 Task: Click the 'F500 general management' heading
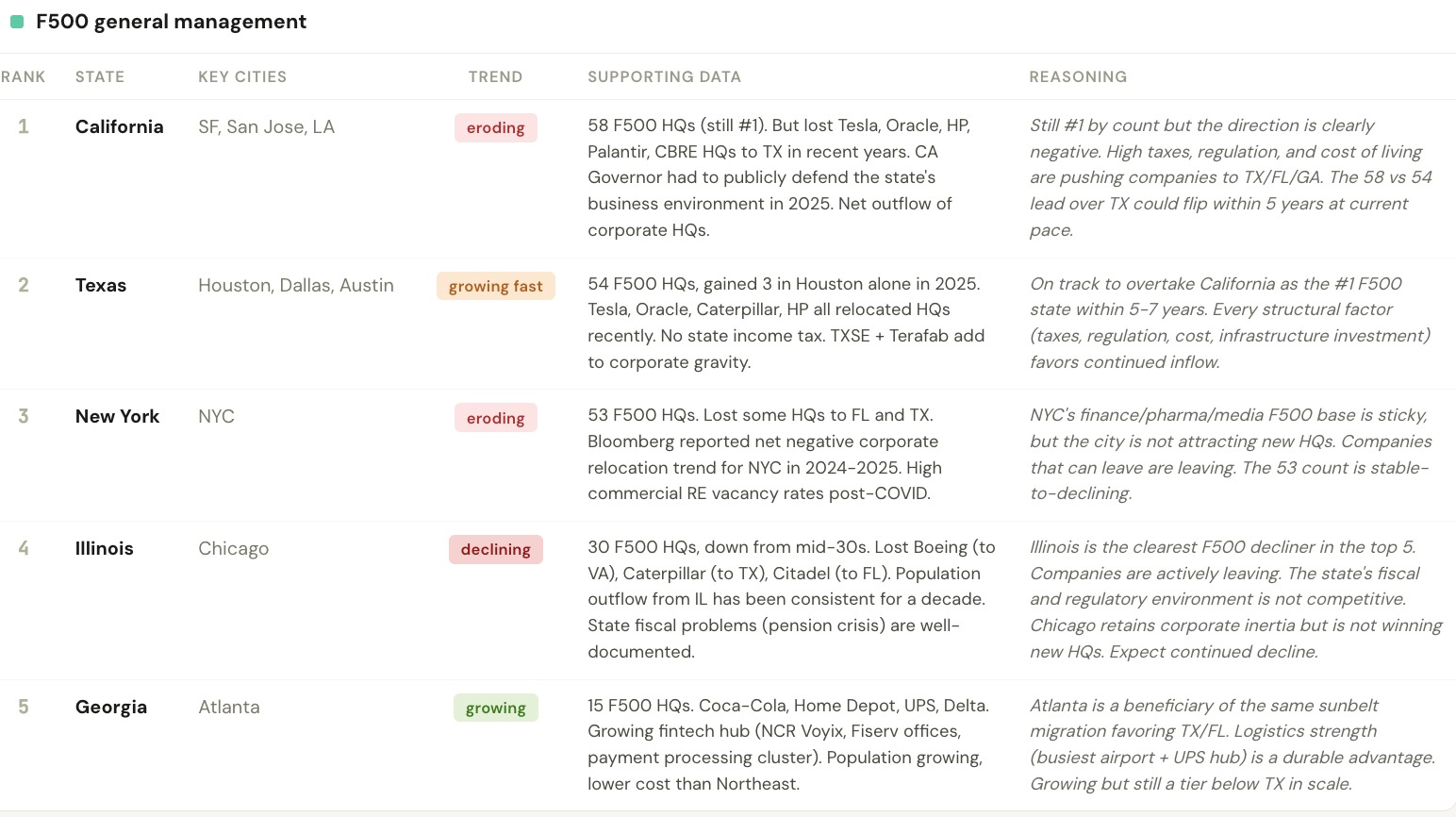coord(171,22)
